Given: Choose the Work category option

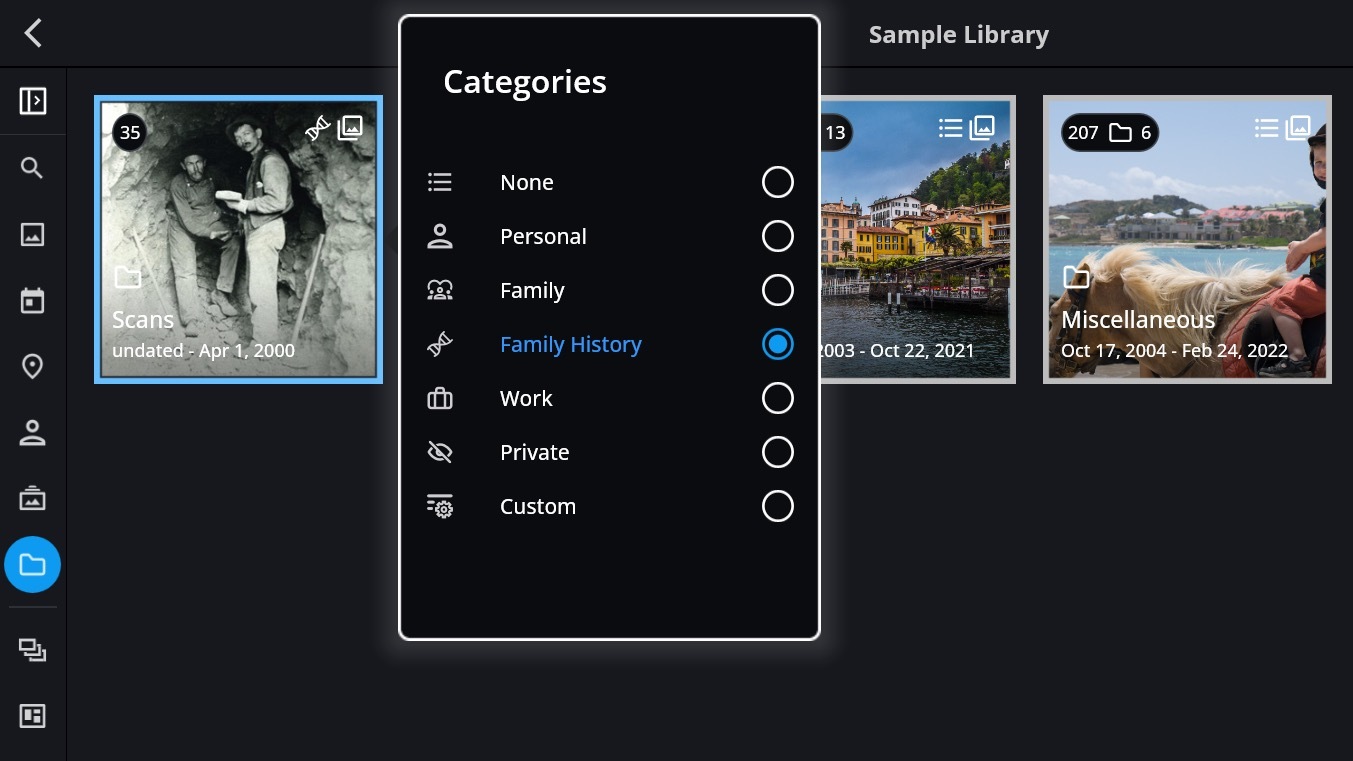Looking at the screenshot, I should (x=526, y=398).
